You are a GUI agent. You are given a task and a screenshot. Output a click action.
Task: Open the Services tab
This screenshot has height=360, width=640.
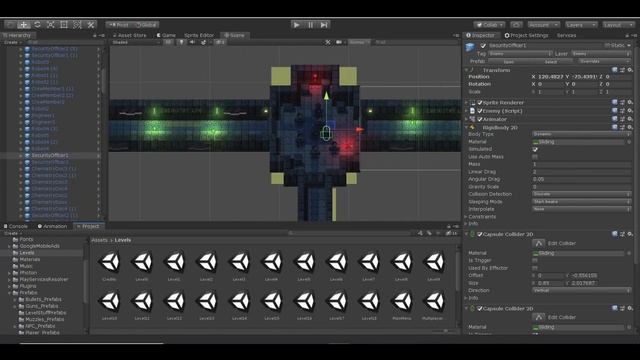pyautogui.click(x=567, y=36)
